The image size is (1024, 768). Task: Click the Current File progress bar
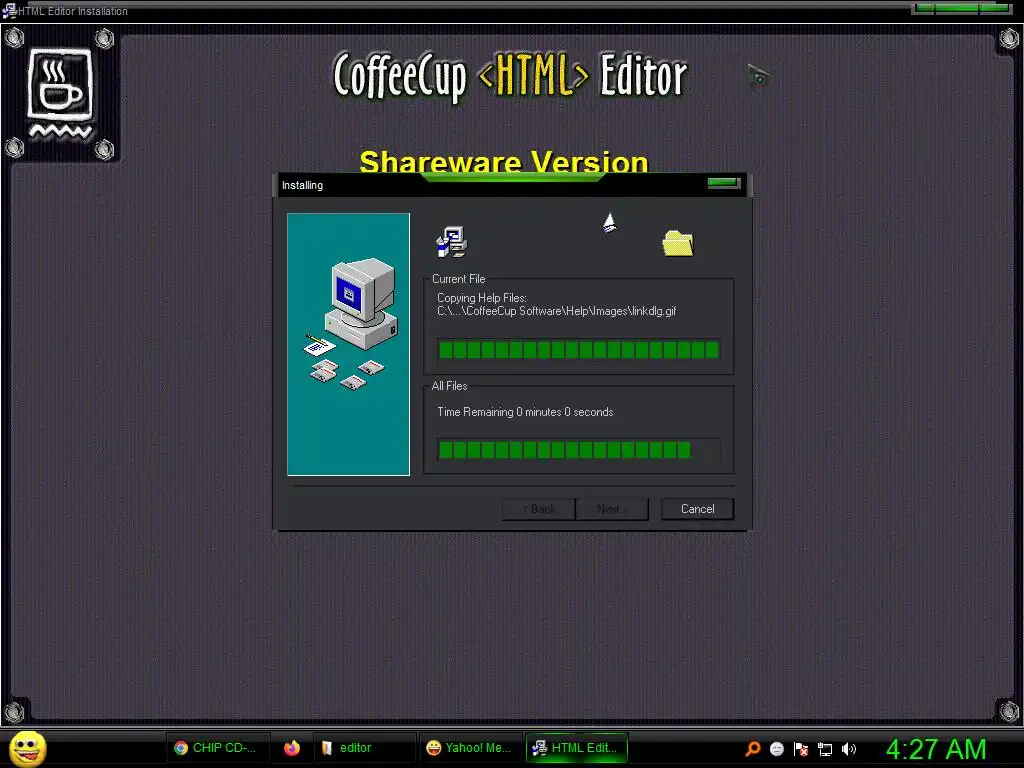tap(579, 350)
